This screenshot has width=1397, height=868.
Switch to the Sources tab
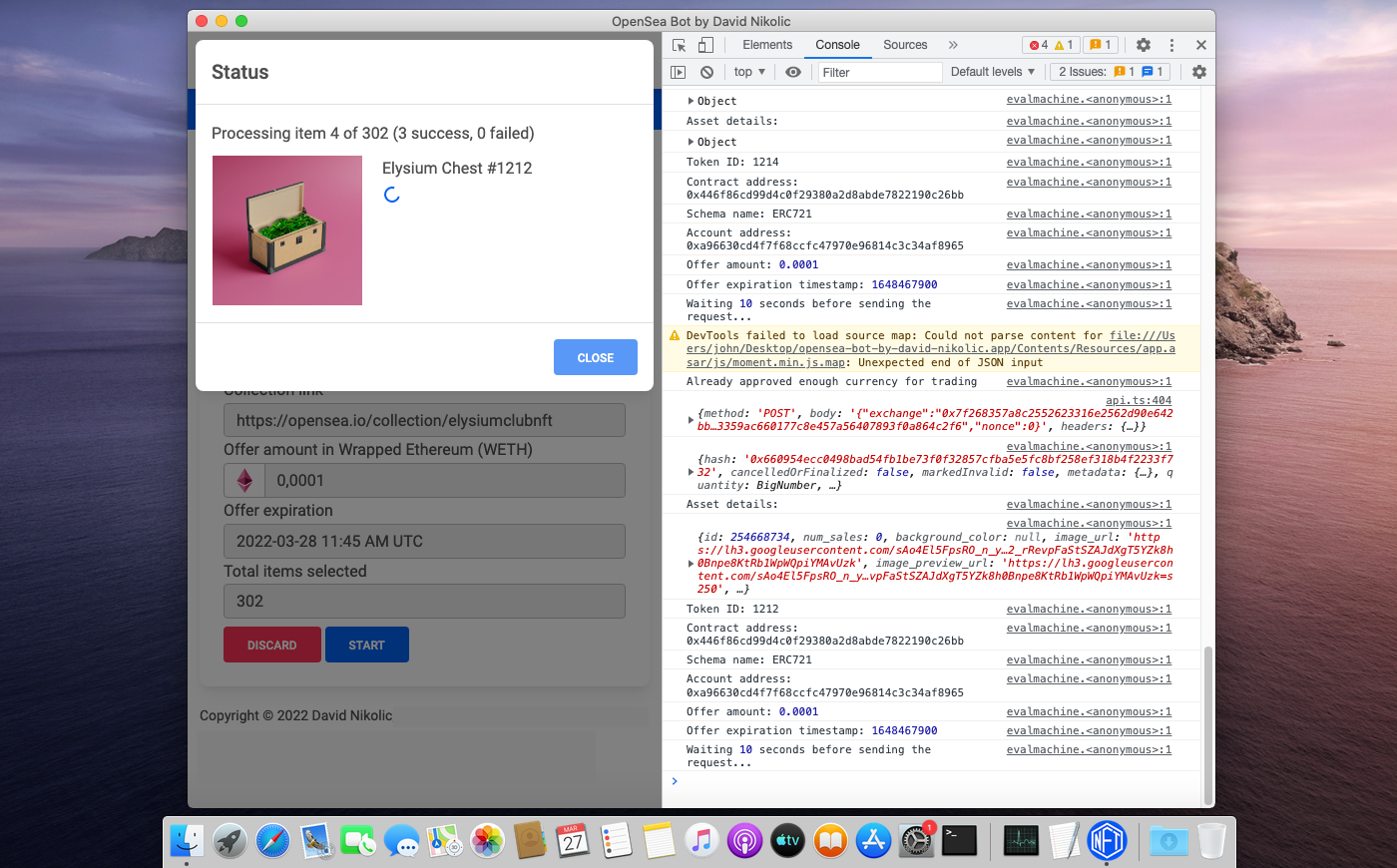[905, 45]
